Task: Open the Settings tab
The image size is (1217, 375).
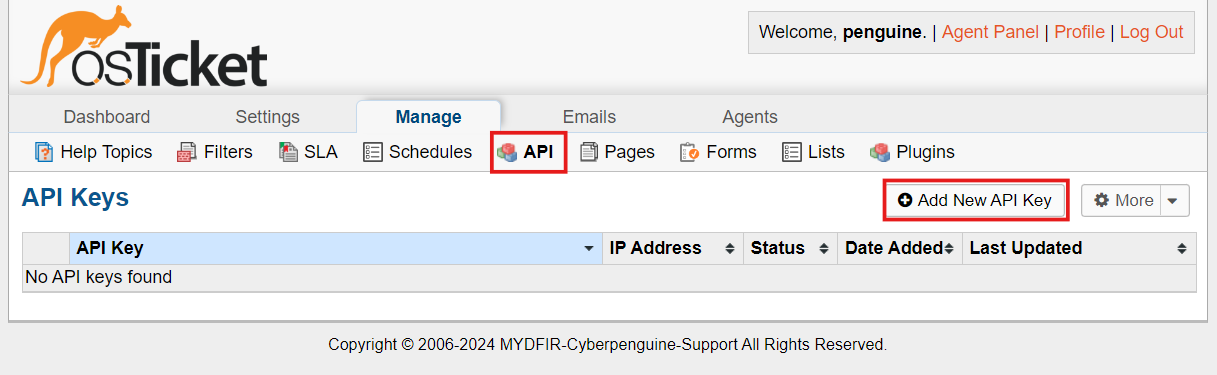Action: [x=267, y=117]
